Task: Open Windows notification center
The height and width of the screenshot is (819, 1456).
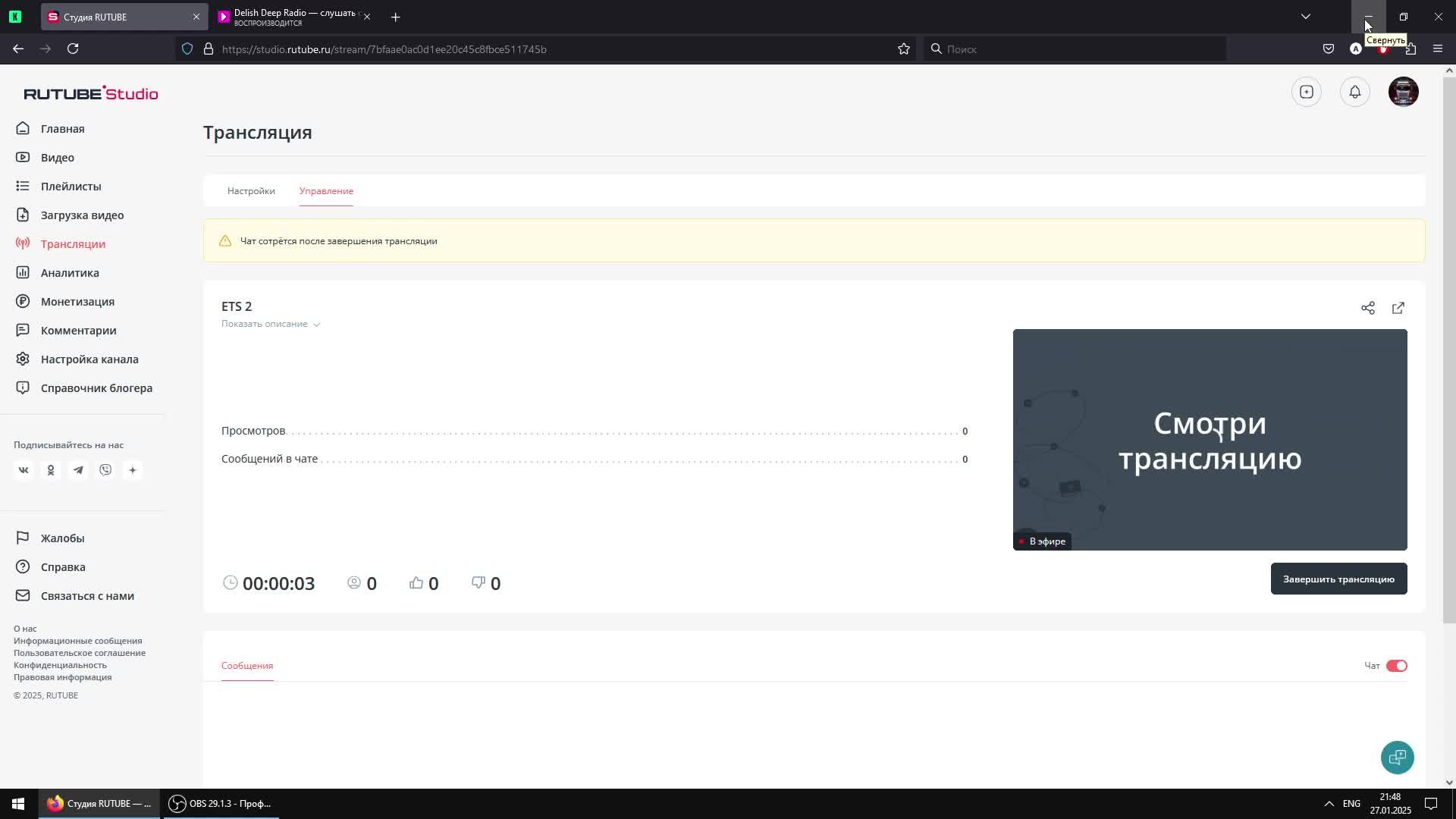Action: click(1431, 804)
